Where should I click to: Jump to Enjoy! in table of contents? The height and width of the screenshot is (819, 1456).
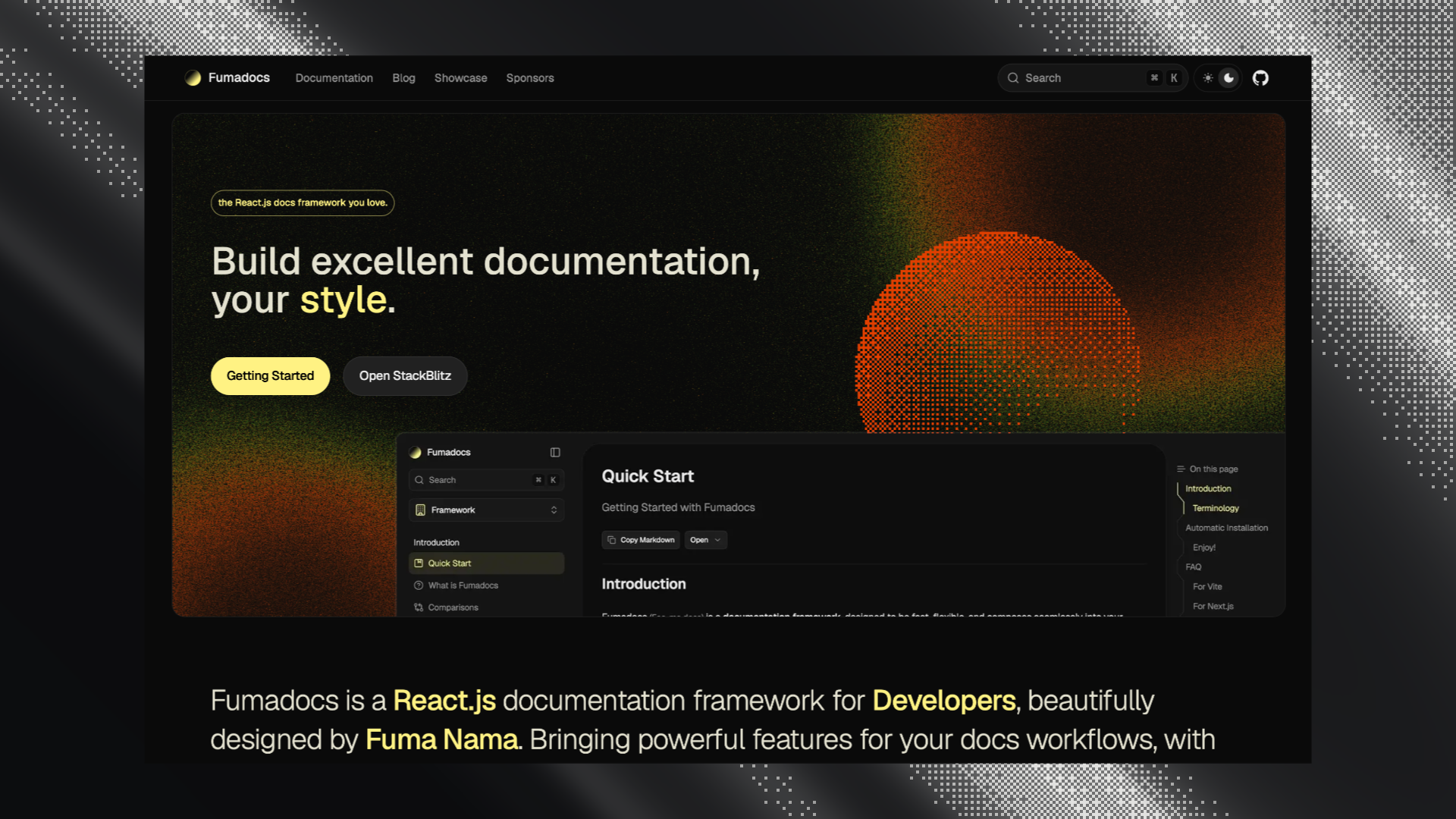click(1203, 548)
